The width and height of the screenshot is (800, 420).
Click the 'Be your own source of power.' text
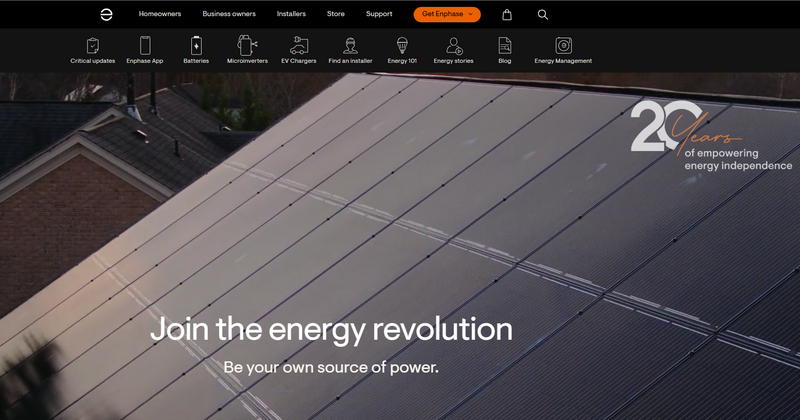tap(331, 367)
